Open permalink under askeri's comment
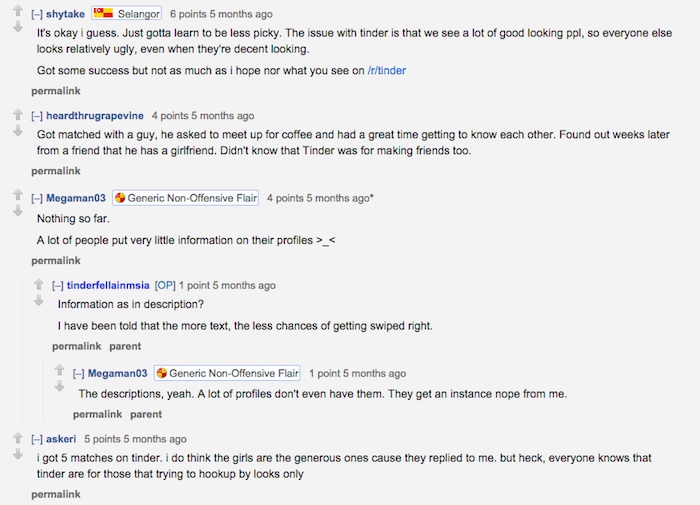This screenshot has width=700, height=505. (x=56, y=494)
